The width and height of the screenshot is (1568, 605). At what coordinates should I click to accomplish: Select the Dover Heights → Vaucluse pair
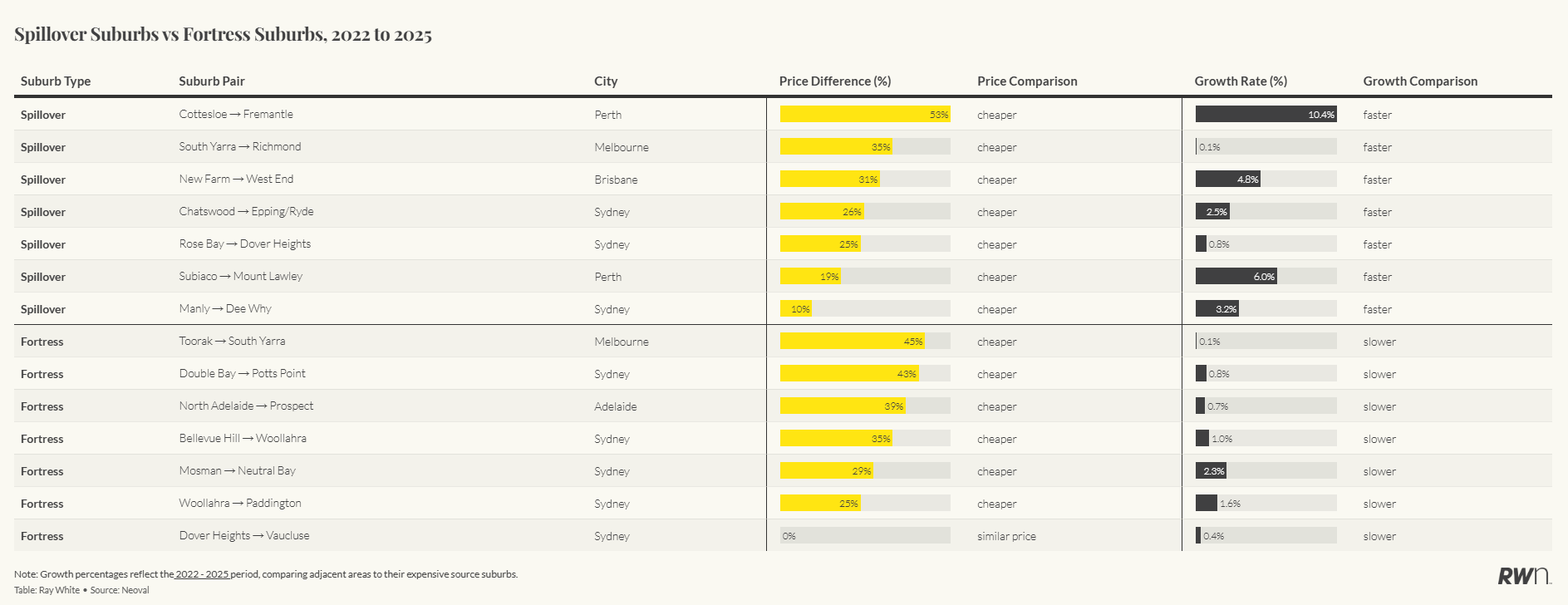[x=244, y=536]
